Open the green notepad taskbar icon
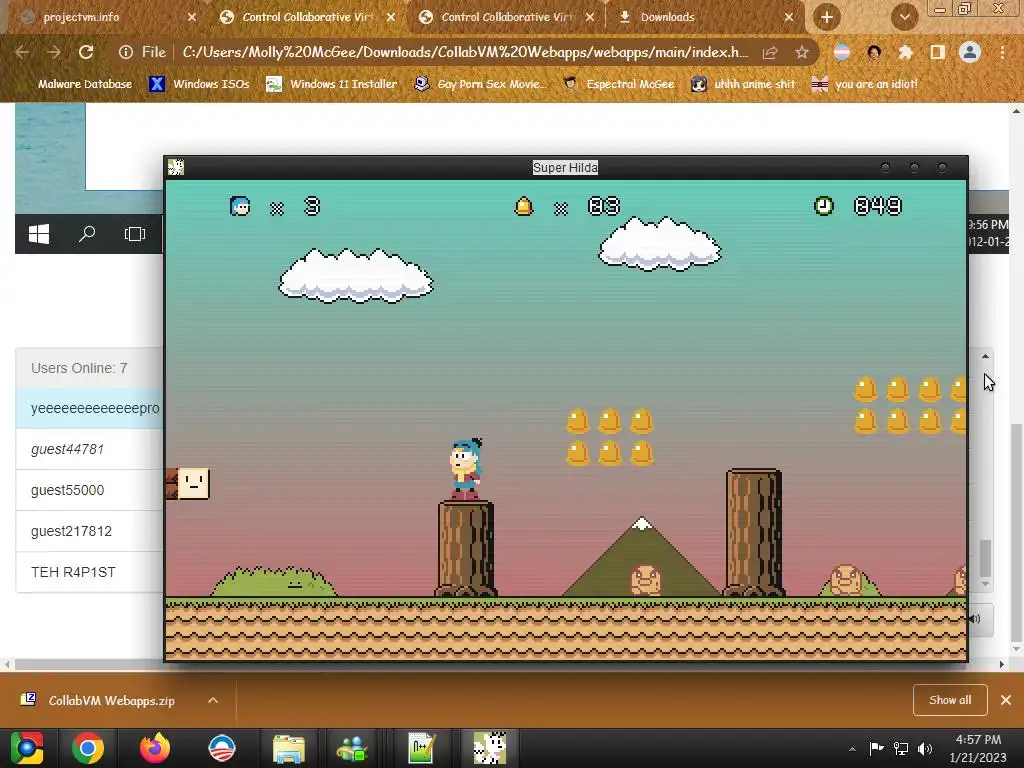Image resolution: width=1024 pixels, height=768 pixels. pos(422,748)
